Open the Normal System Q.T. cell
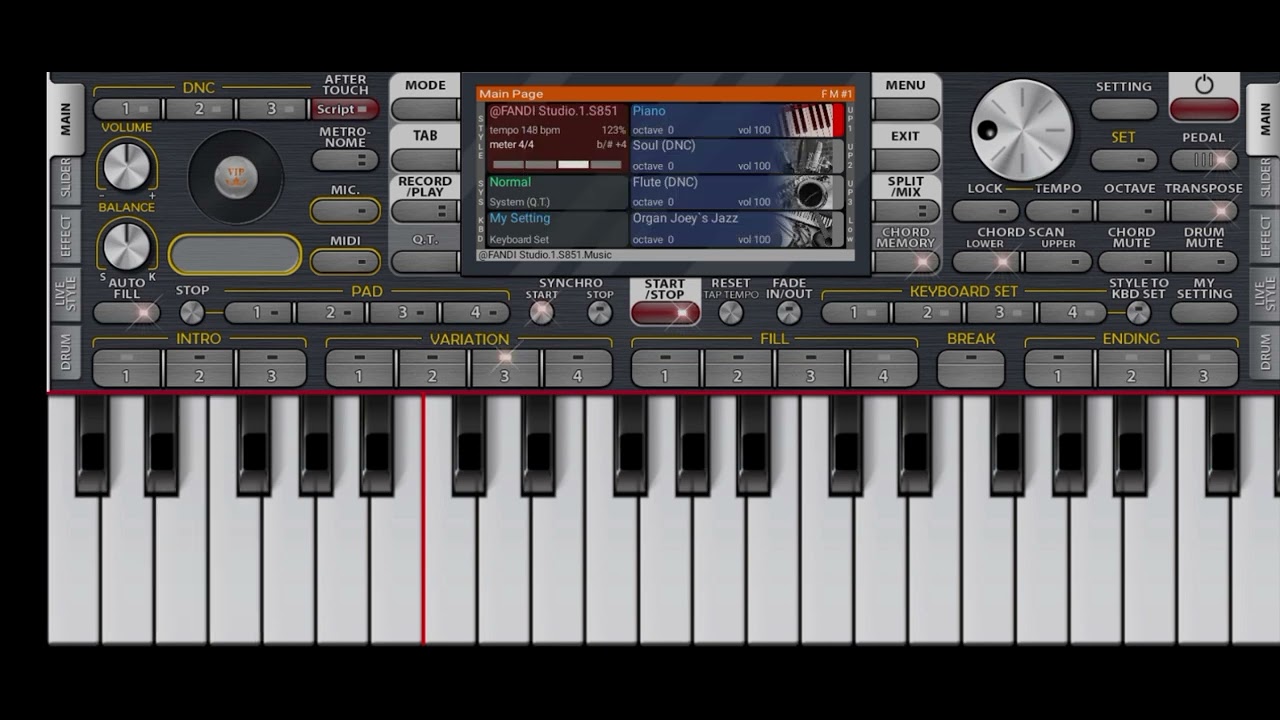Screen dimensions: 1280x720 pyautogui.click(x=557, y=192)
